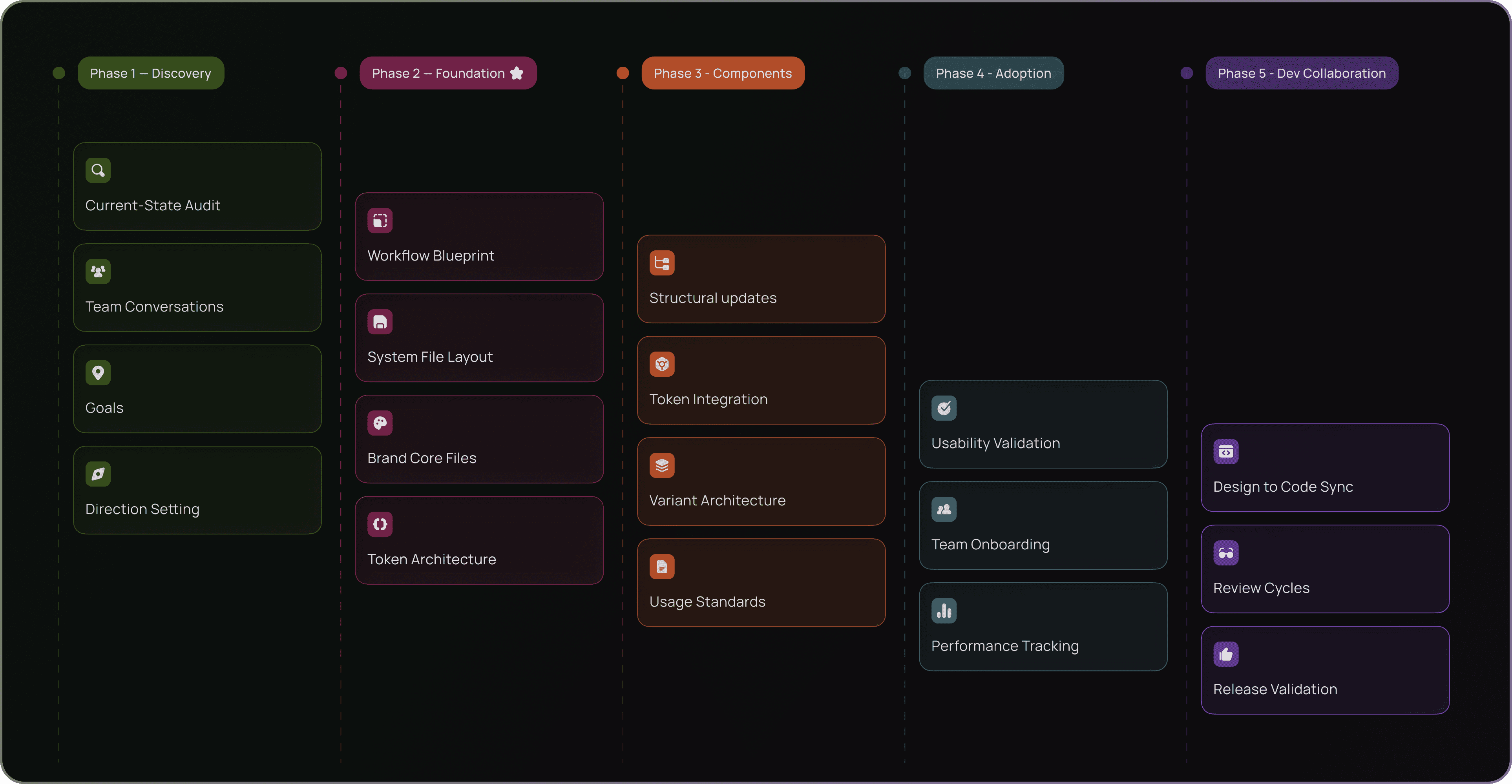
Task: Click the checkmark icon on Usability Validation
Action: pyautogui.click(x=944, y=408)
